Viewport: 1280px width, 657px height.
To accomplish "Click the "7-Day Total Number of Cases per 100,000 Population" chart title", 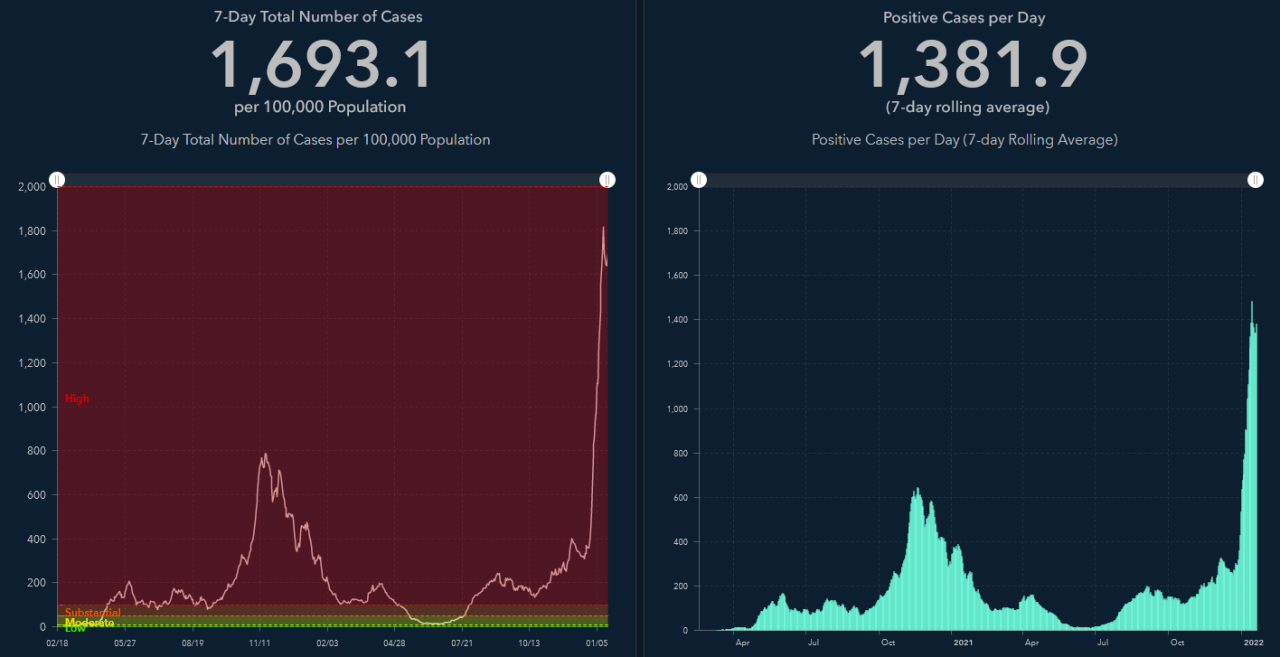I will coord(315,140).
